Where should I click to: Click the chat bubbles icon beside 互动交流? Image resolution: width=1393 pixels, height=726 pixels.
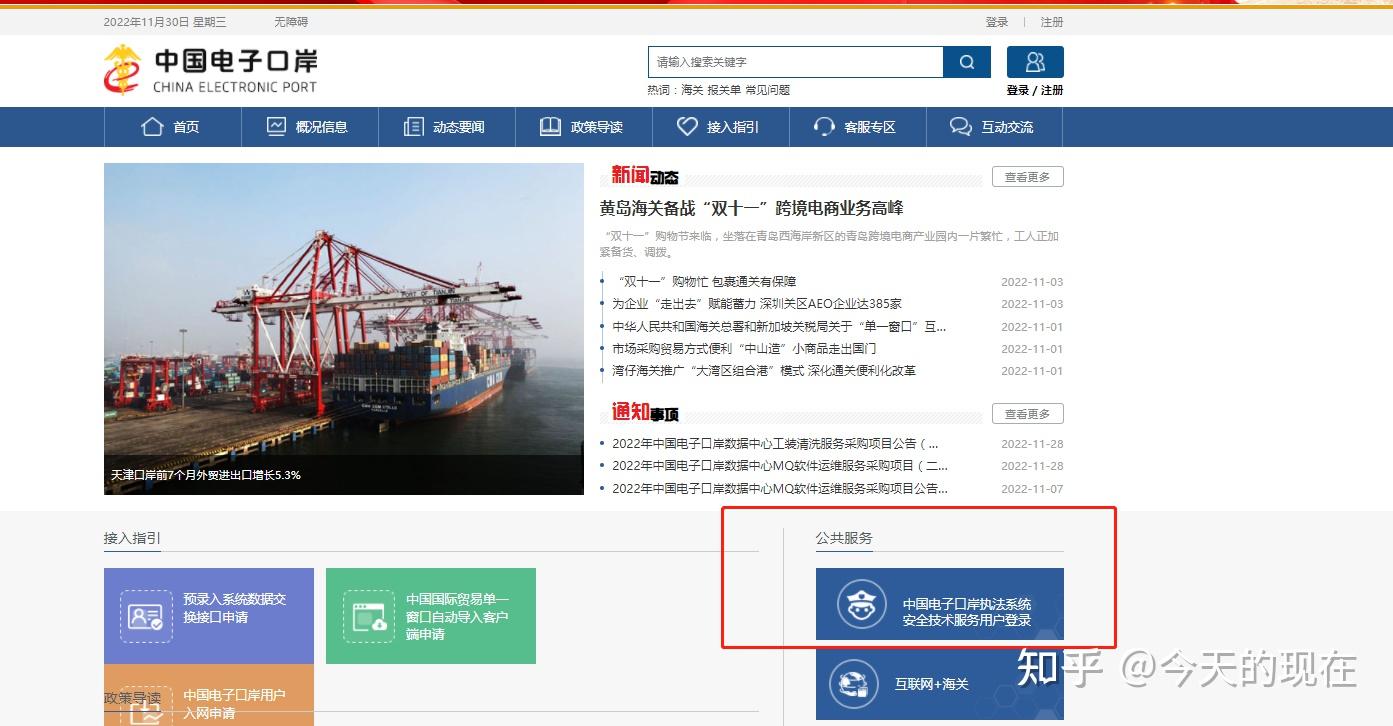pyautogui.click(x=960, y=127)
